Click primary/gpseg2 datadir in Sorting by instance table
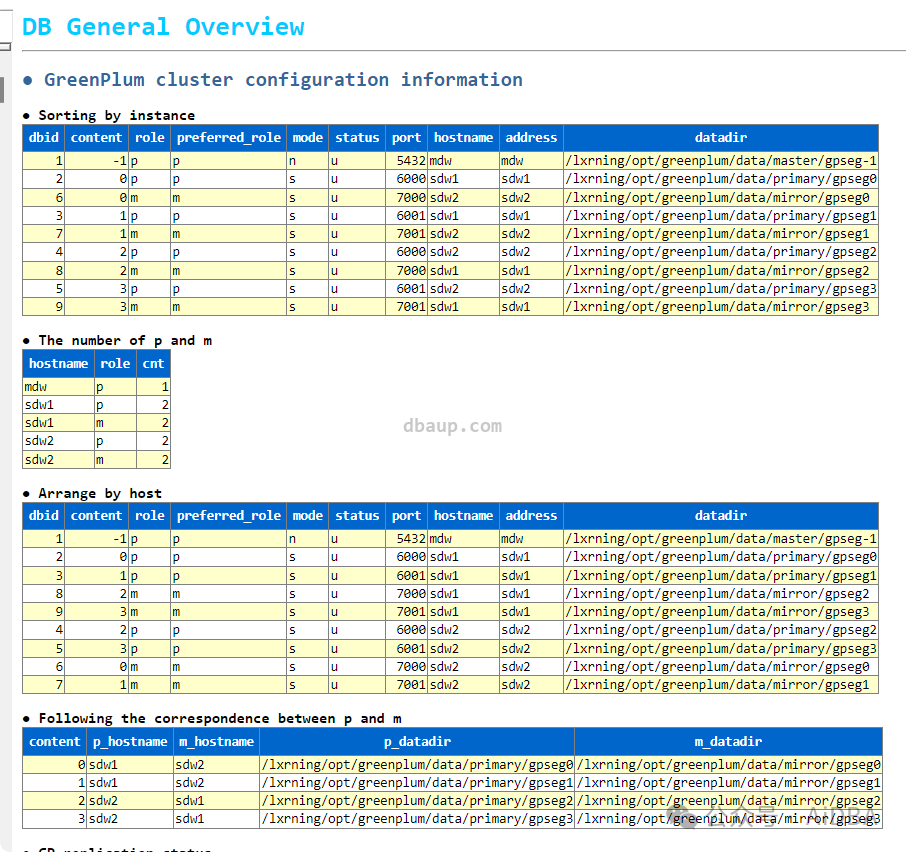 click(721, 252)
